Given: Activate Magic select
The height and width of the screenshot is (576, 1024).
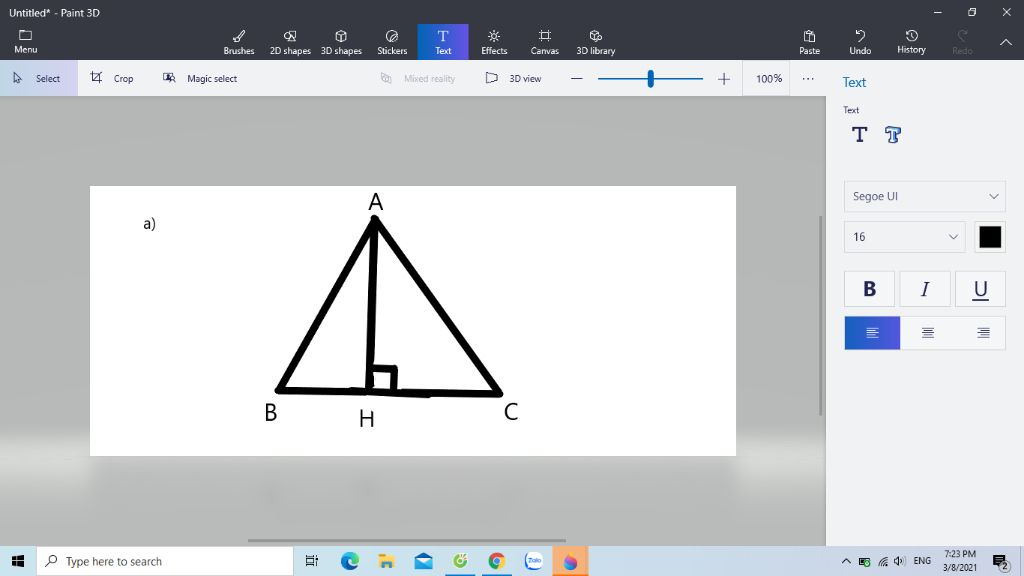Looking at the screenshot, I should click(200, 78).
